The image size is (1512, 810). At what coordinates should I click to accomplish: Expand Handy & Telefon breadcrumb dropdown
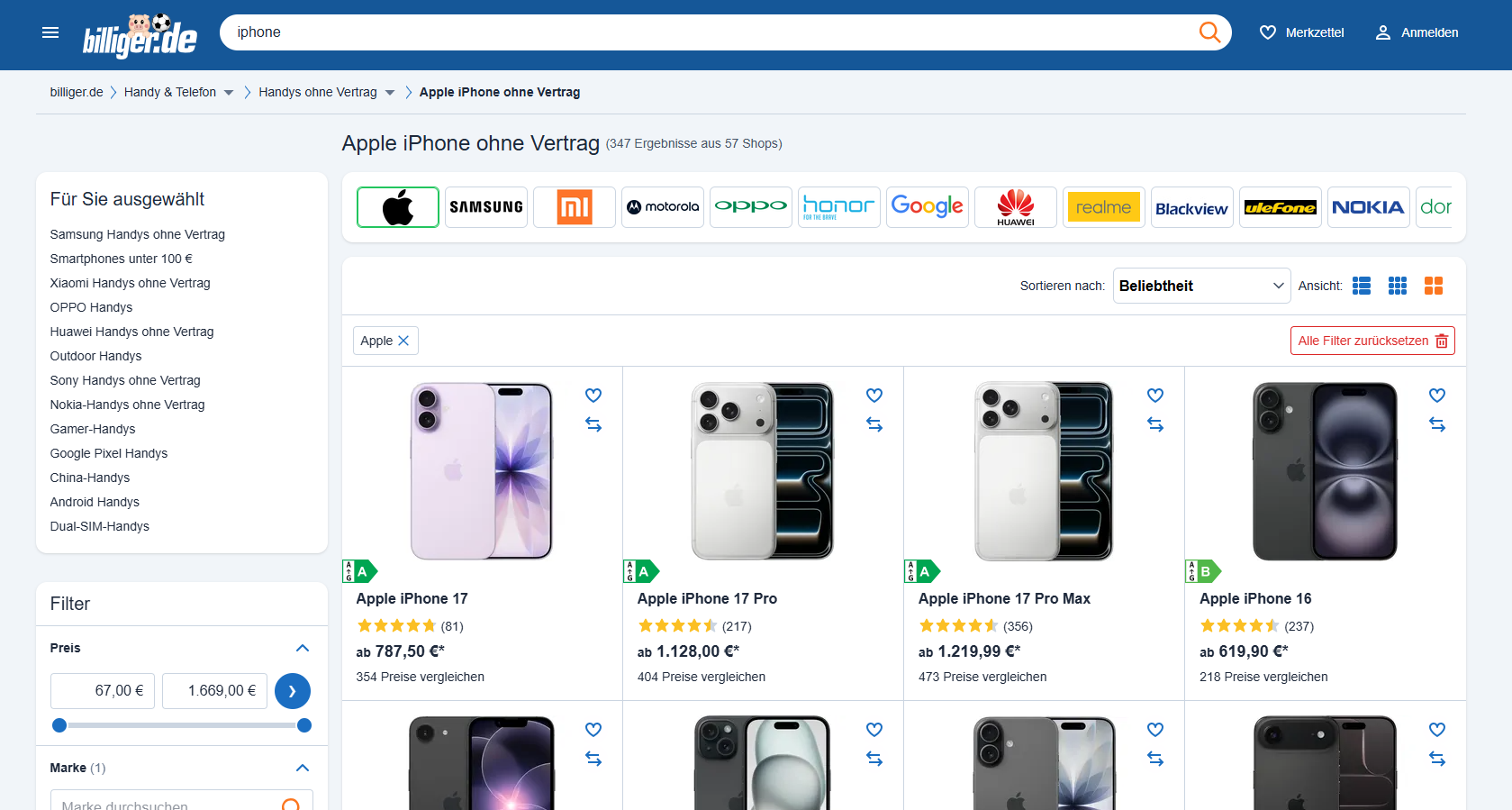(229, 93)
